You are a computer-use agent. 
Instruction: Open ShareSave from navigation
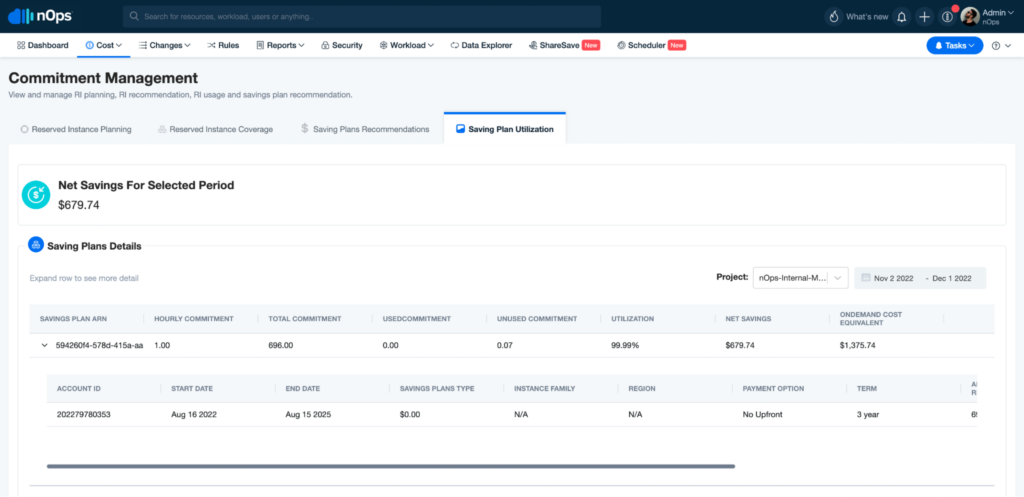tap(564, 46)
